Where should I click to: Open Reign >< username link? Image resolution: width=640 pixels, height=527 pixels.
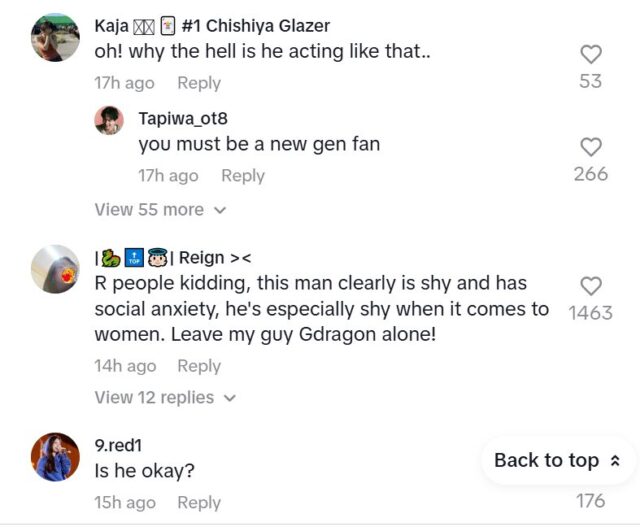208,259
